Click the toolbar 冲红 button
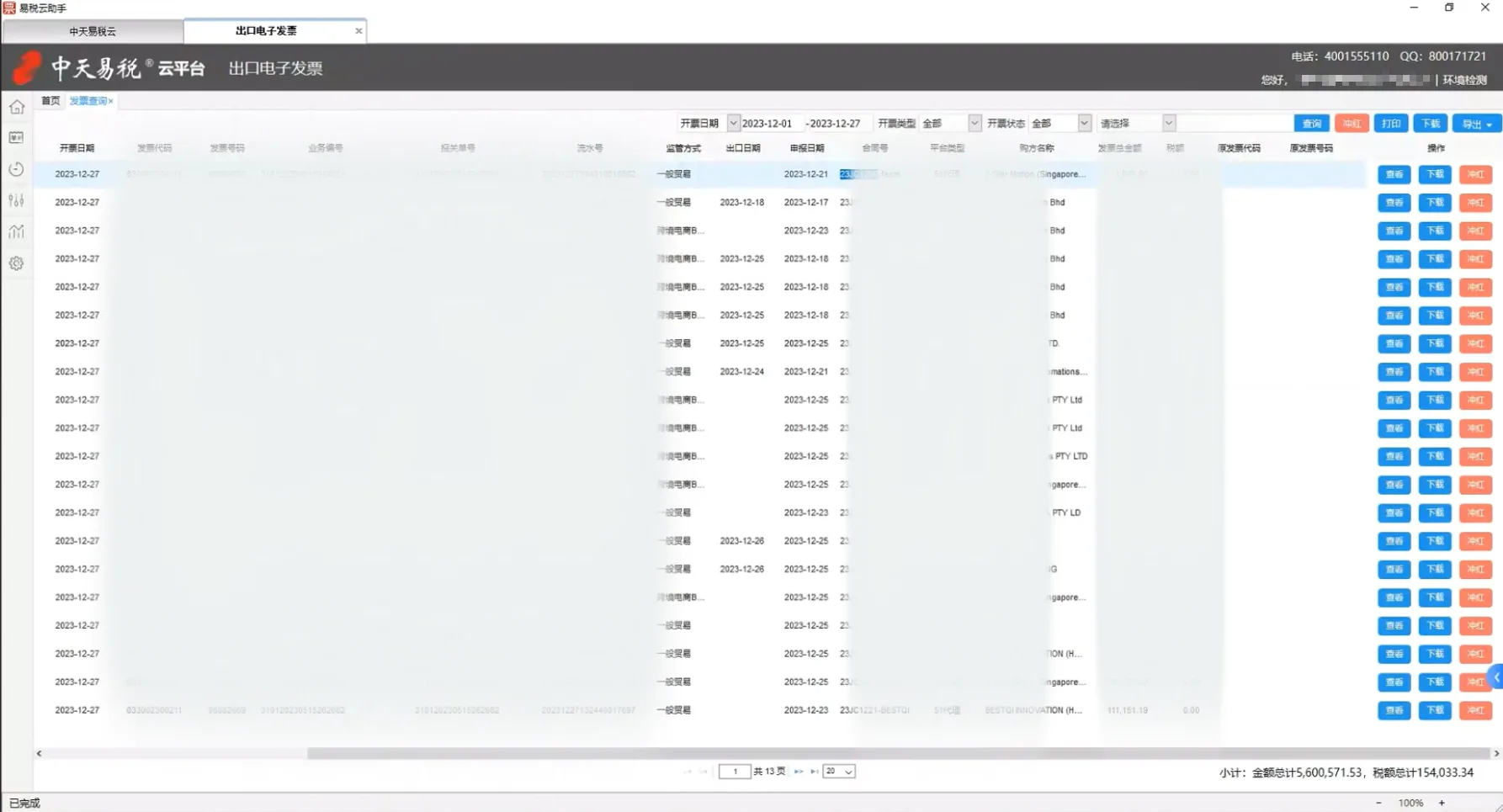 [1352, 124]
